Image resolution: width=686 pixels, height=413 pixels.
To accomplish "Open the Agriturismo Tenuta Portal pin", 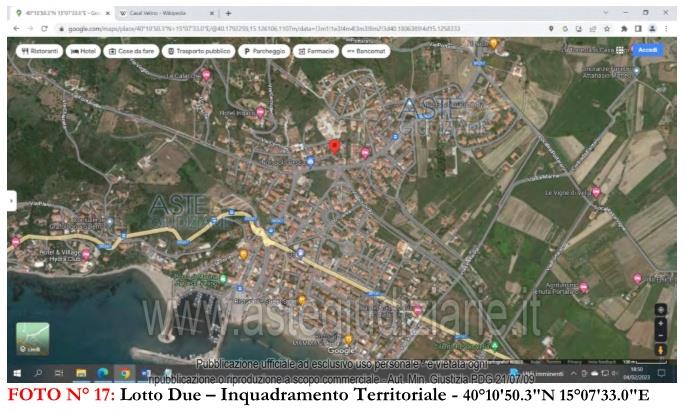I will tap(583, 287).
